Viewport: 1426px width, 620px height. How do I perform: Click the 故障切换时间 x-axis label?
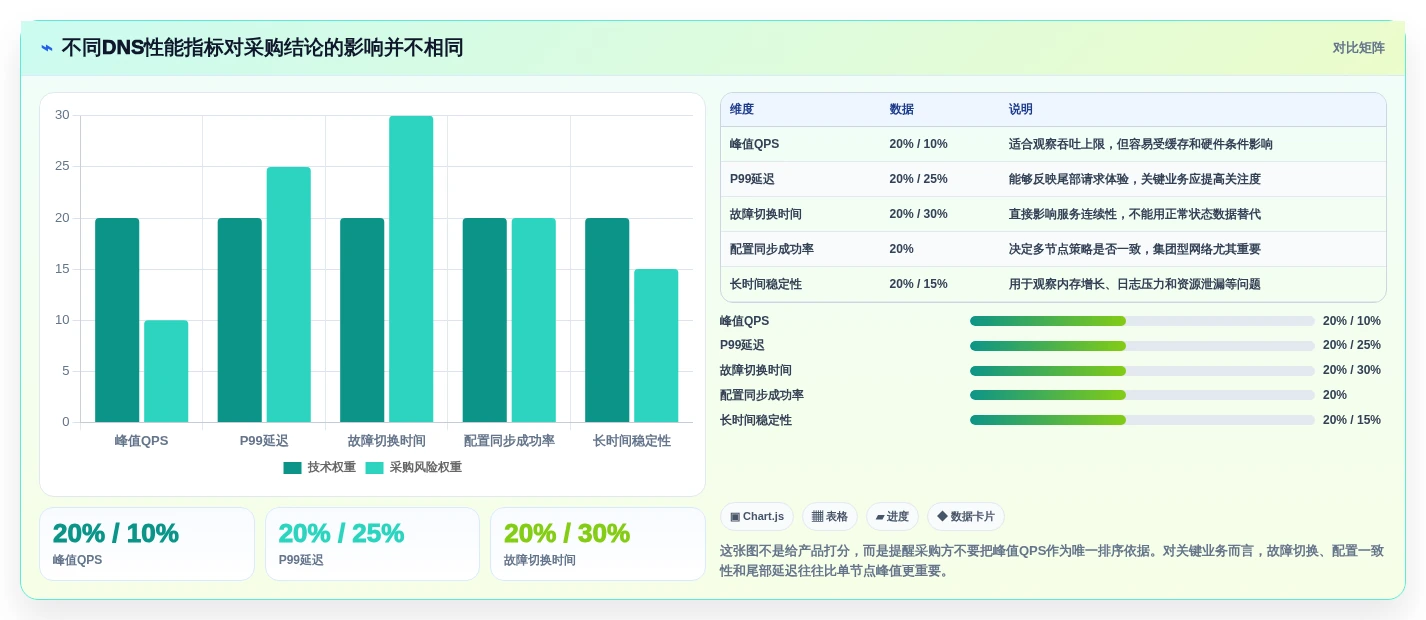(386, 441)
